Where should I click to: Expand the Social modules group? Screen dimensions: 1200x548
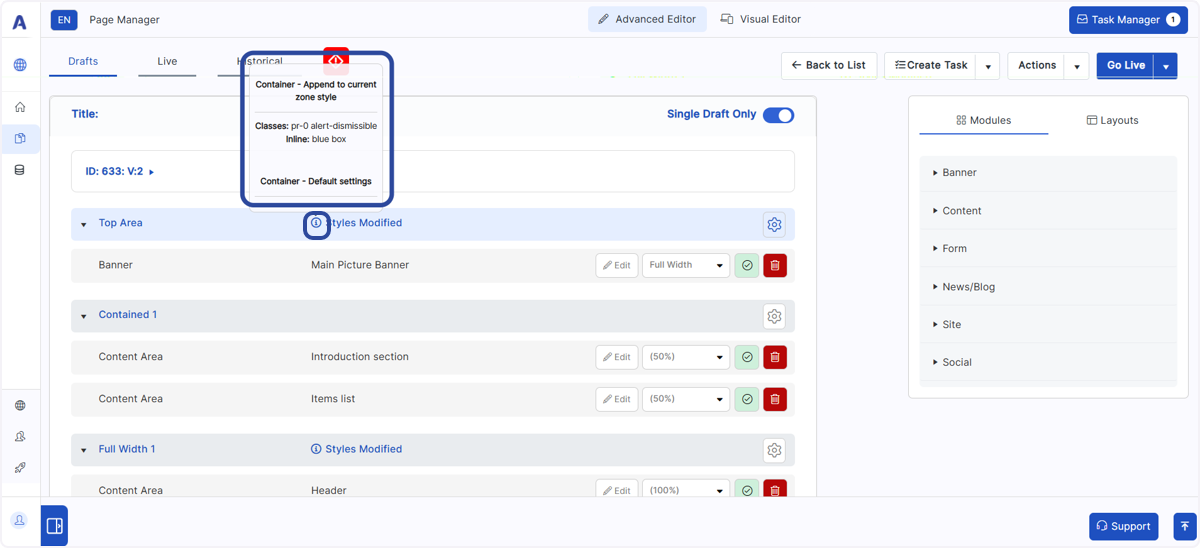tap(1048, 363)
